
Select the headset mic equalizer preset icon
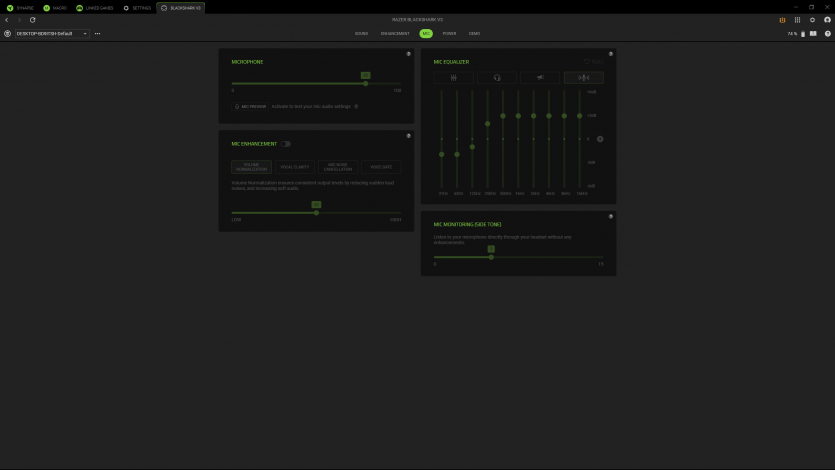[x=497, y=77]
